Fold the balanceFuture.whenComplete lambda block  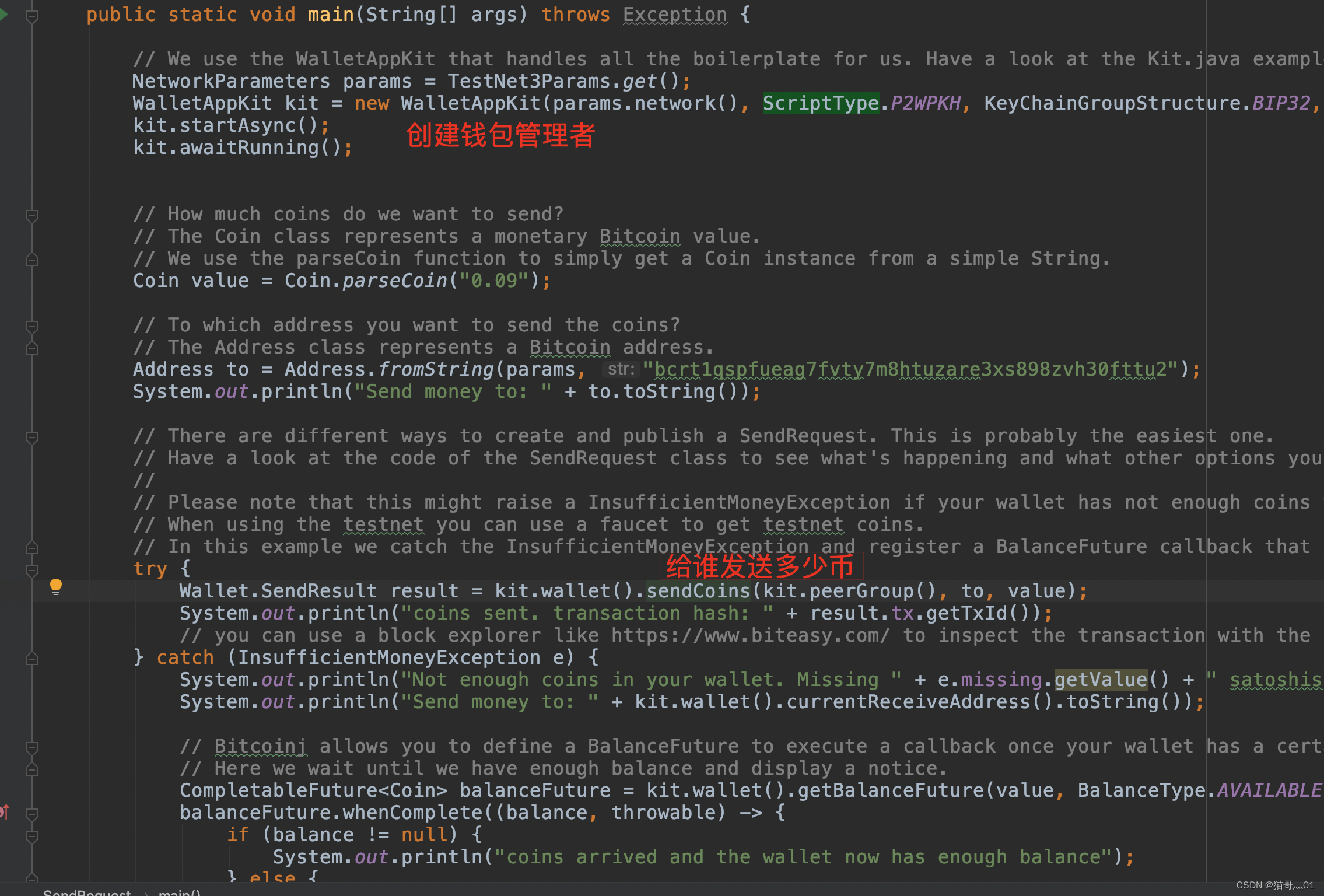(32, 814)
